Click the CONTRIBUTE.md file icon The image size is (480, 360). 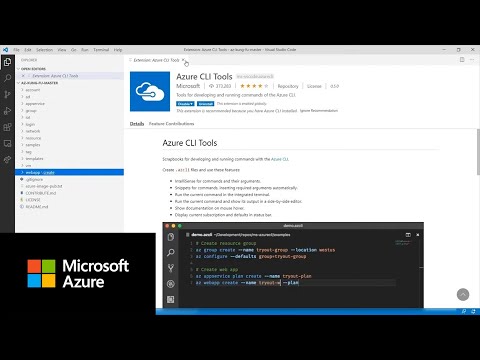point(22,193)
